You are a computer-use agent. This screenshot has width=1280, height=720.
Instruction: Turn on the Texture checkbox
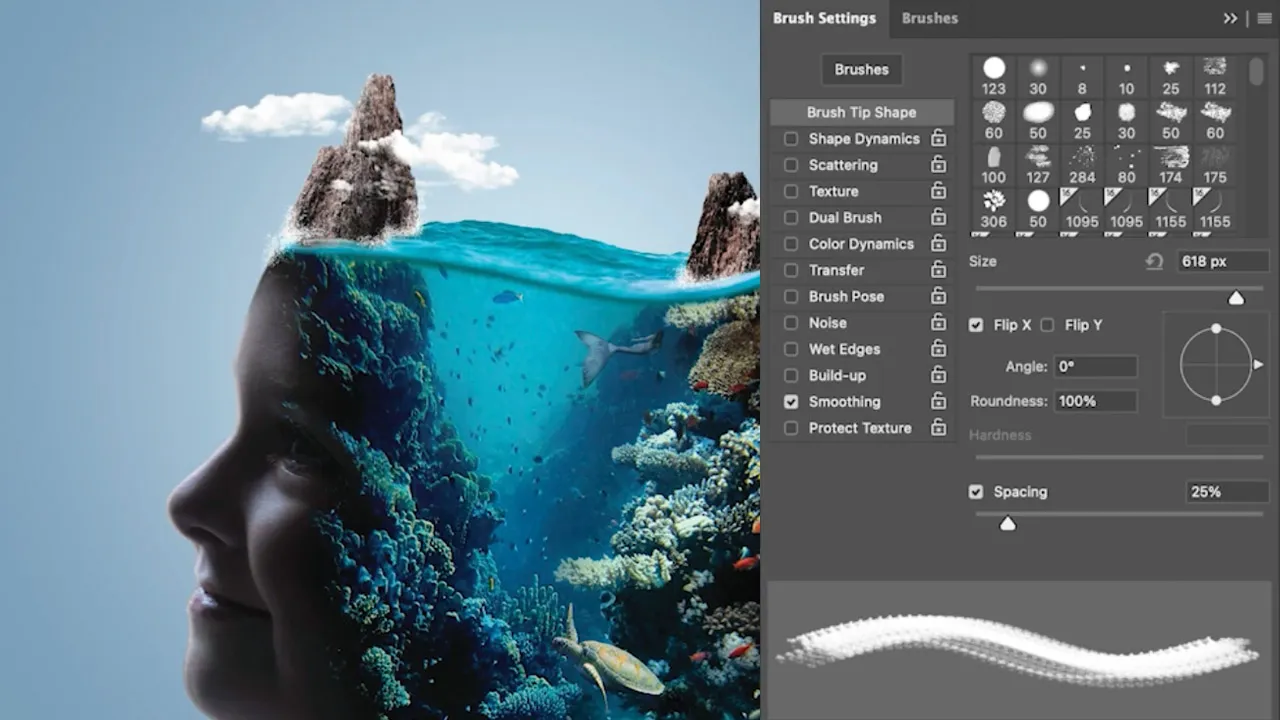pos(791,191)
